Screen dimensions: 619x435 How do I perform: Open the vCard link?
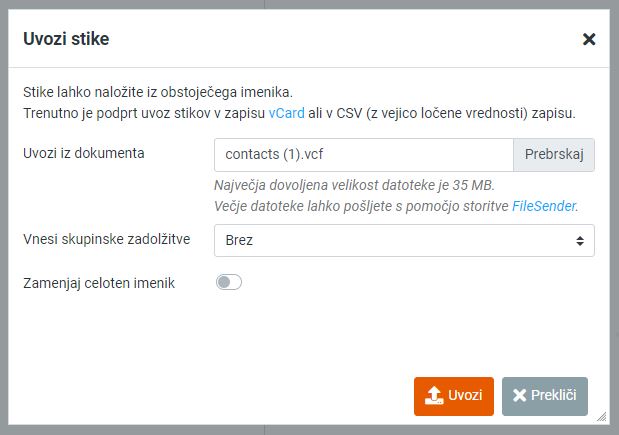[286, 113]
